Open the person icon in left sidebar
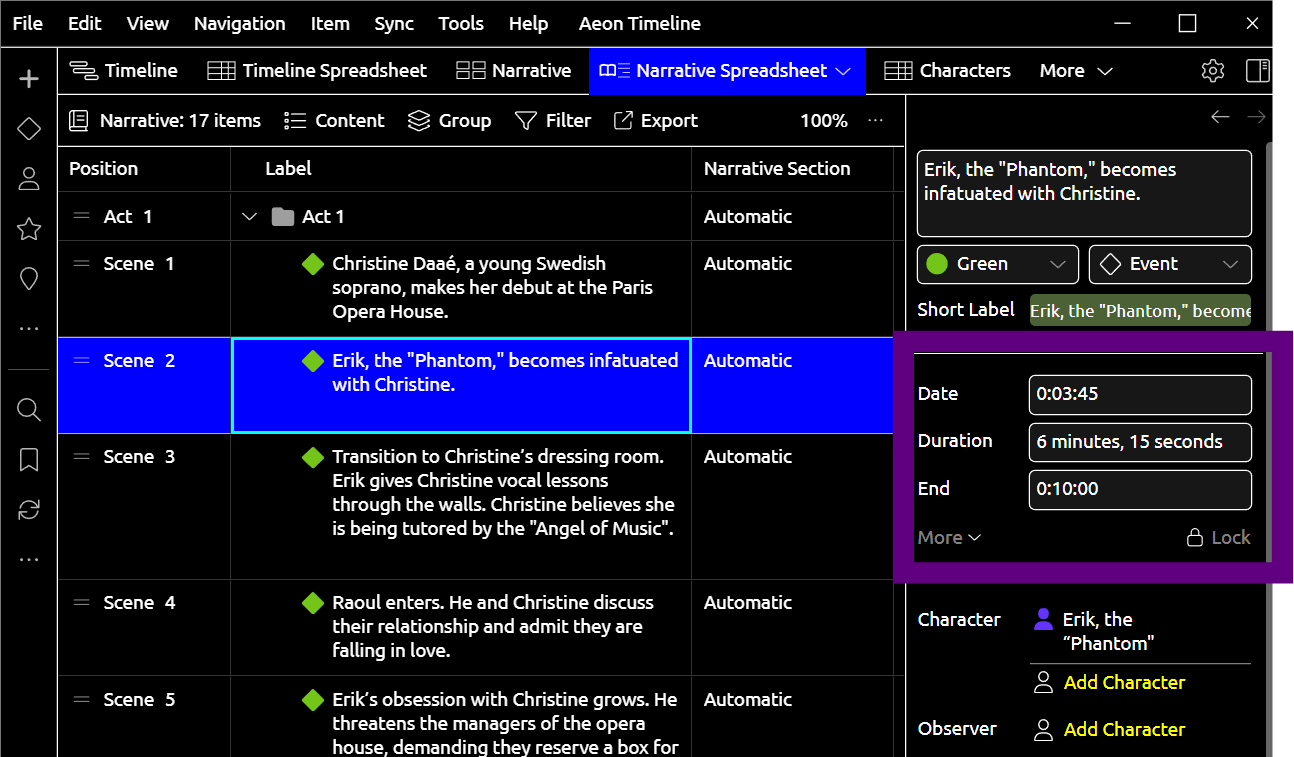This screenshot has width=1294, height=757. [29, 179]
